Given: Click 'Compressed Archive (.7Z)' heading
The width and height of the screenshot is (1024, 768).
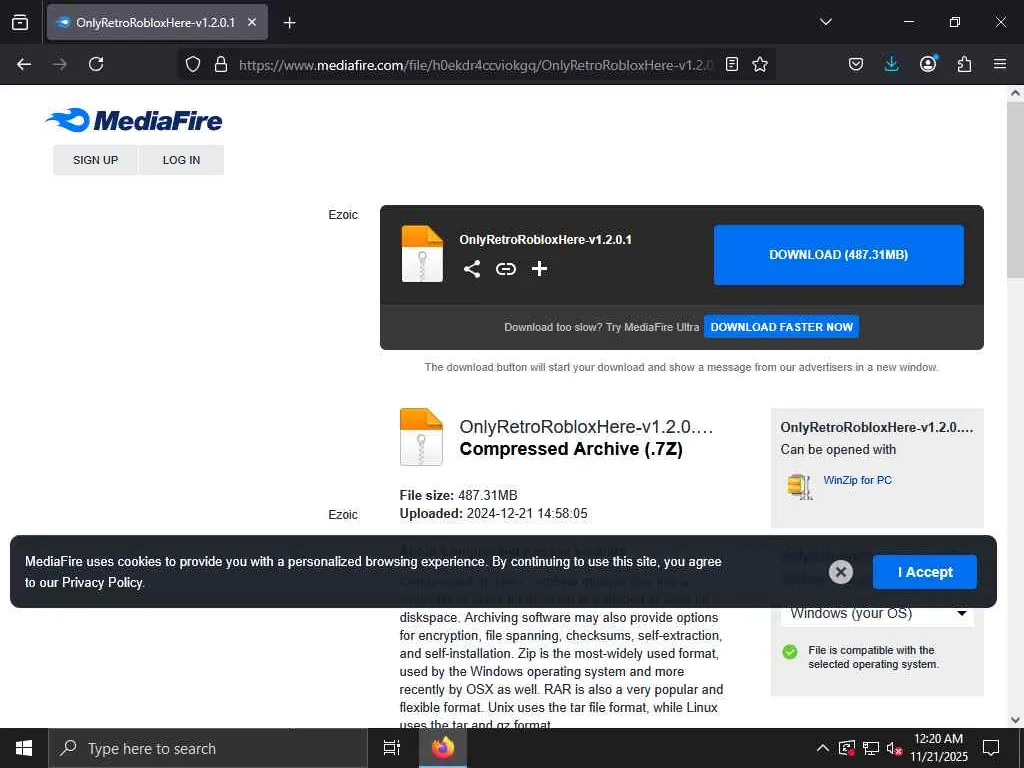Looking at the screenshot, I should [571, 449].
